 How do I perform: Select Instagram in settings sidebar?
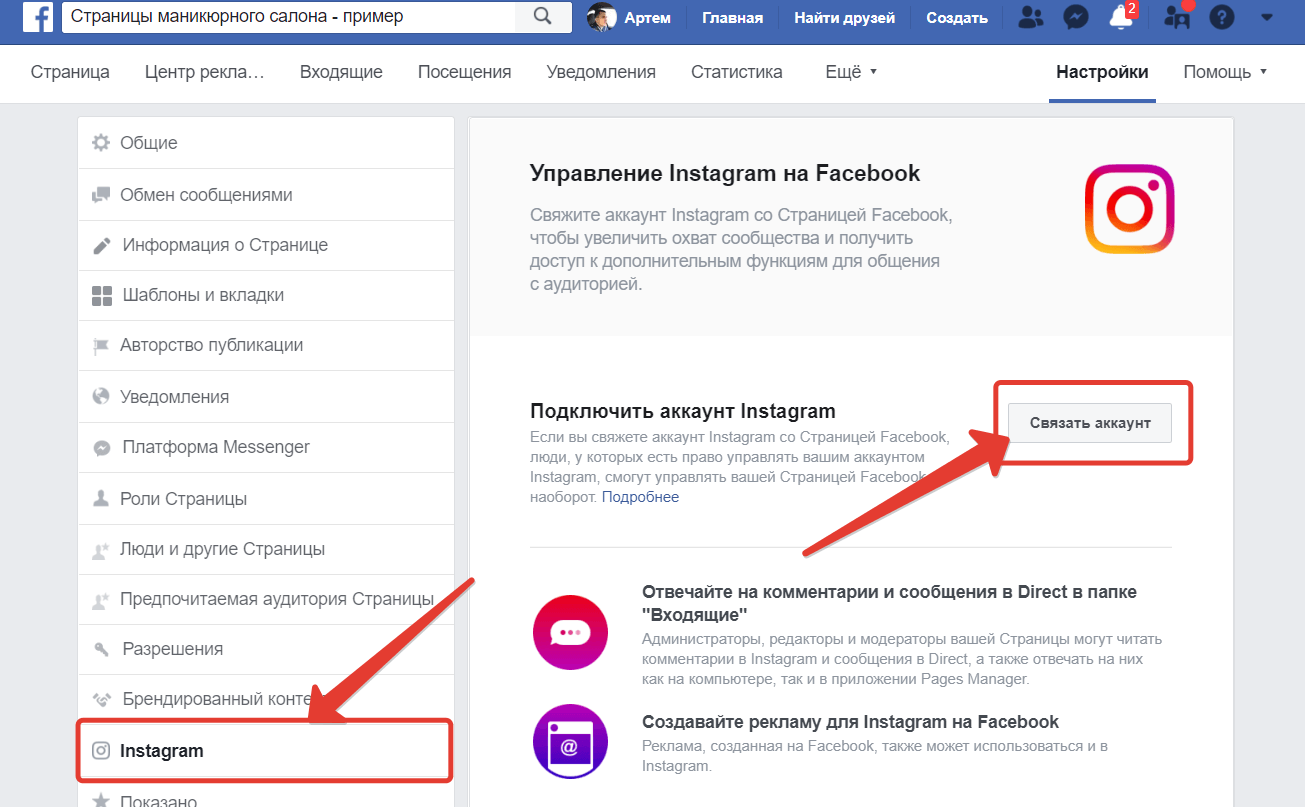[266, 750]
